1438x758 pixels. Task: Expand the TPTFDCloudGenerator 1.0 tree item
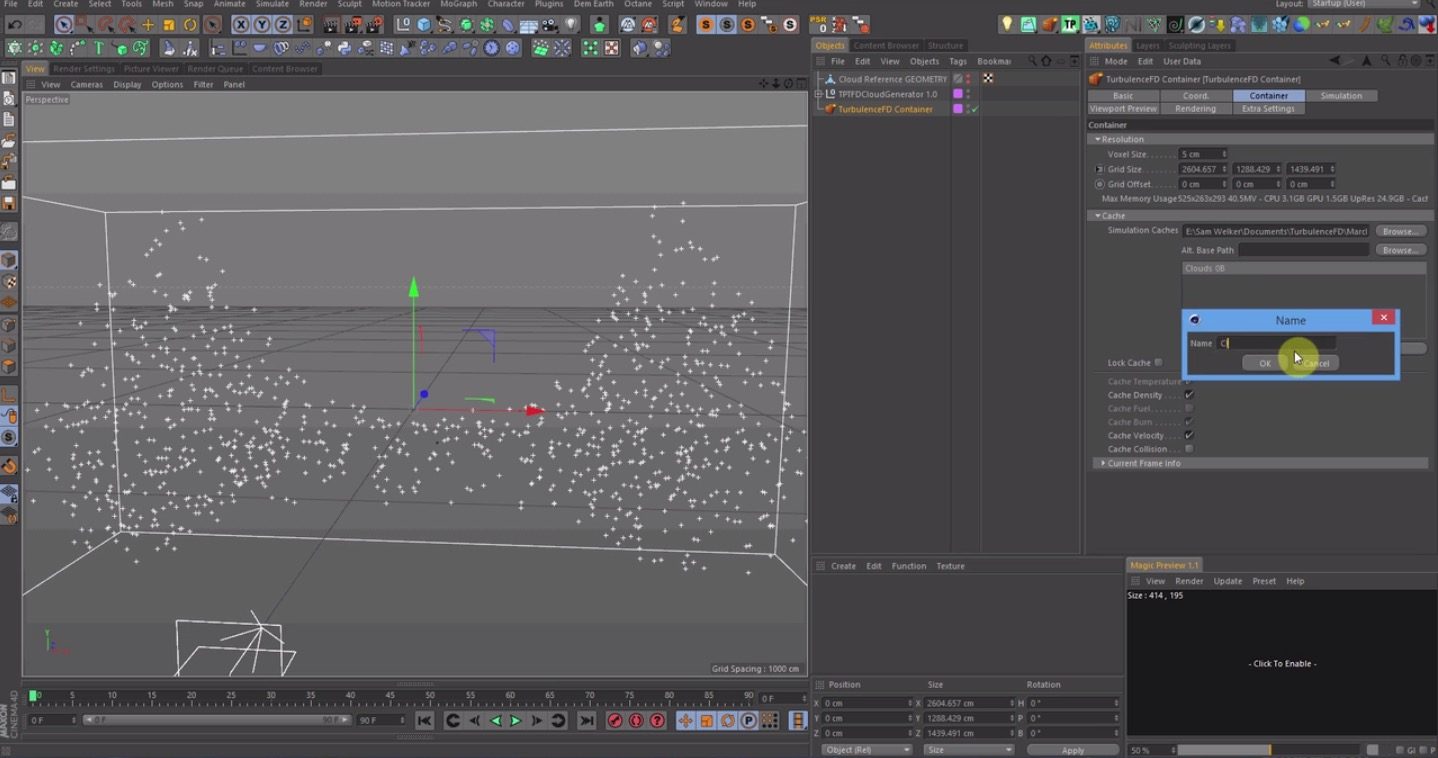click(x=819, y=94)
